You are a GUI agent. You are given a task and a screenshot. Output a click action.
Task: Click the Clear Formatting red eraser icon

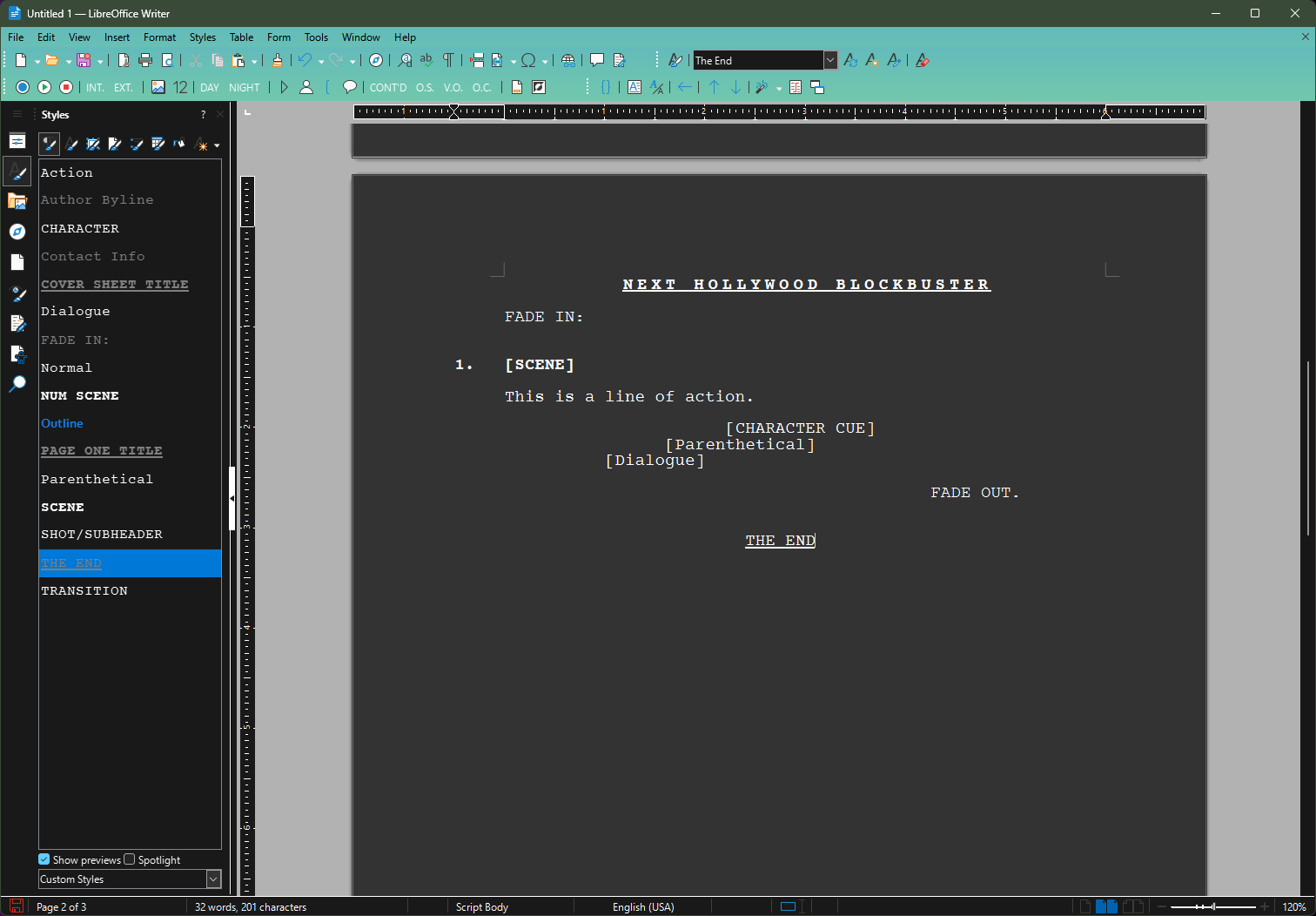pos(923,60)
